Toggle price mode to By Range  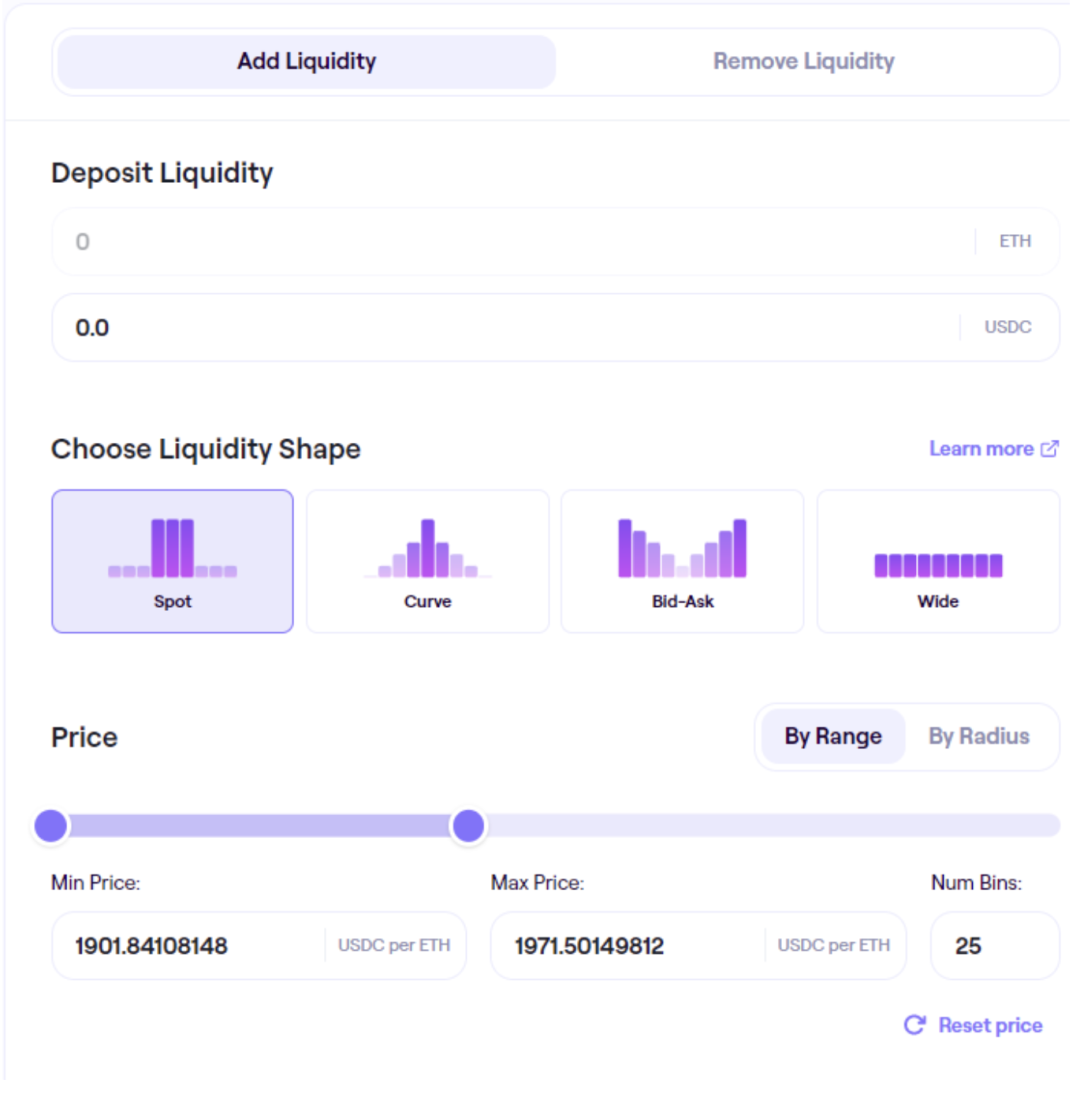point(832,737)
